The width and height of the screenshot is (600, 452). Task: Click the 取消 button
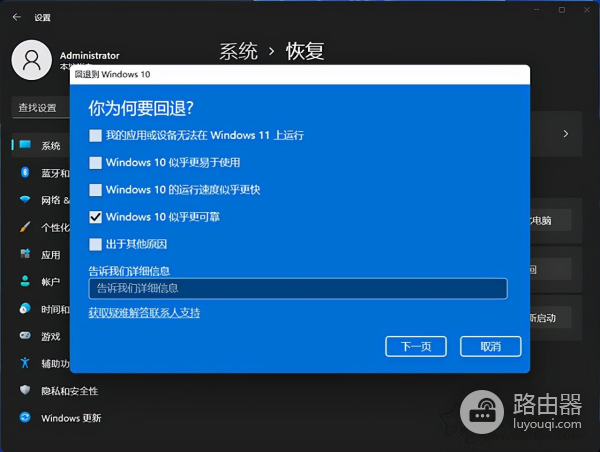(491, 346)
